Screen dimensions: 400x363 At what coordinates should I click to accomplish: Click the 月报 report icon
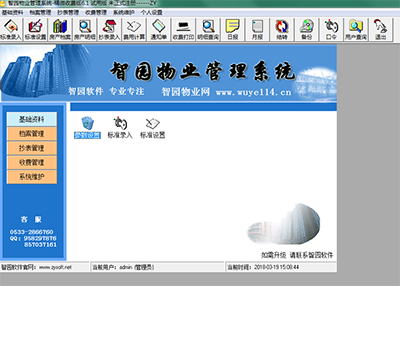[x=257, y=30]
